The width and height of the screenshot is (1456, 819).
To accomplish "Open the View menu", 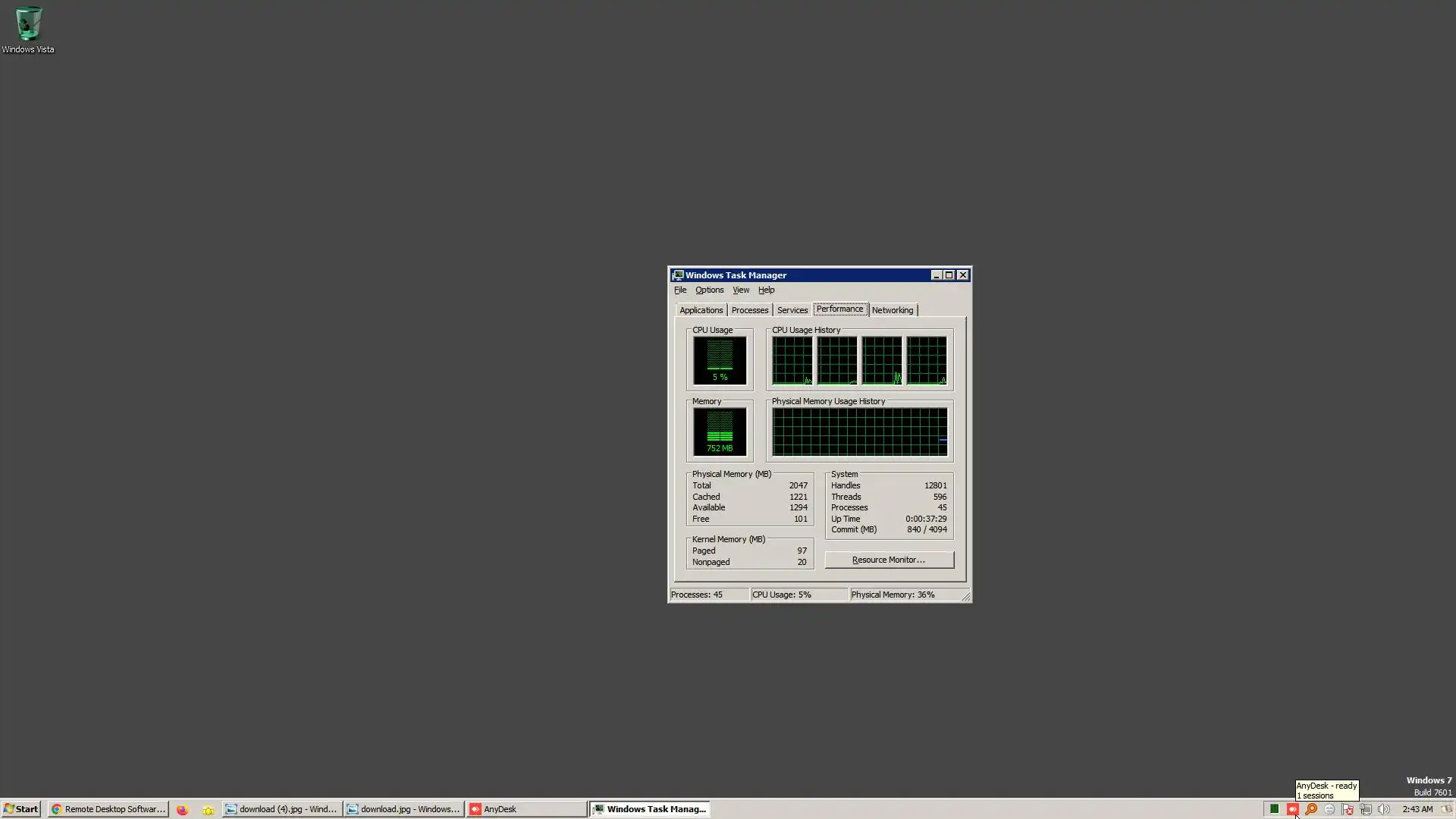I will point(741,290).
